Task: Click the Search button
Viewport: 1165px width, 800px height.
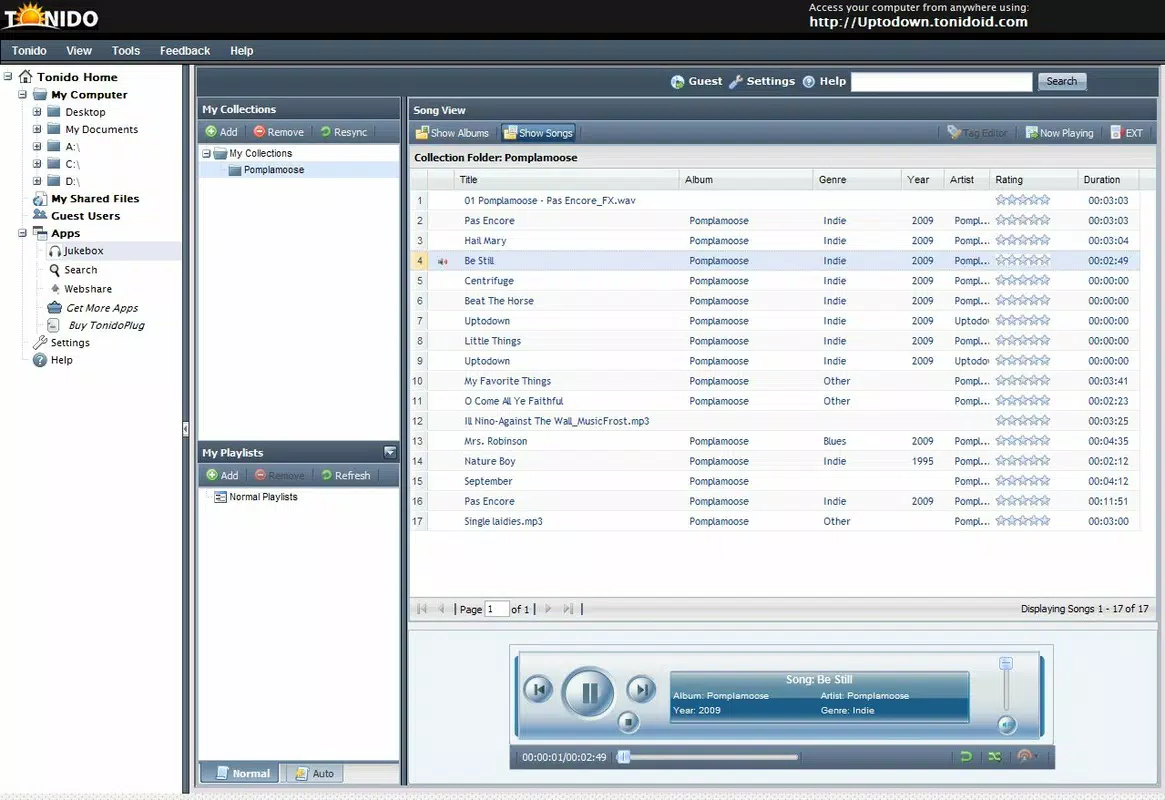Action: (x=1061, y=82)
